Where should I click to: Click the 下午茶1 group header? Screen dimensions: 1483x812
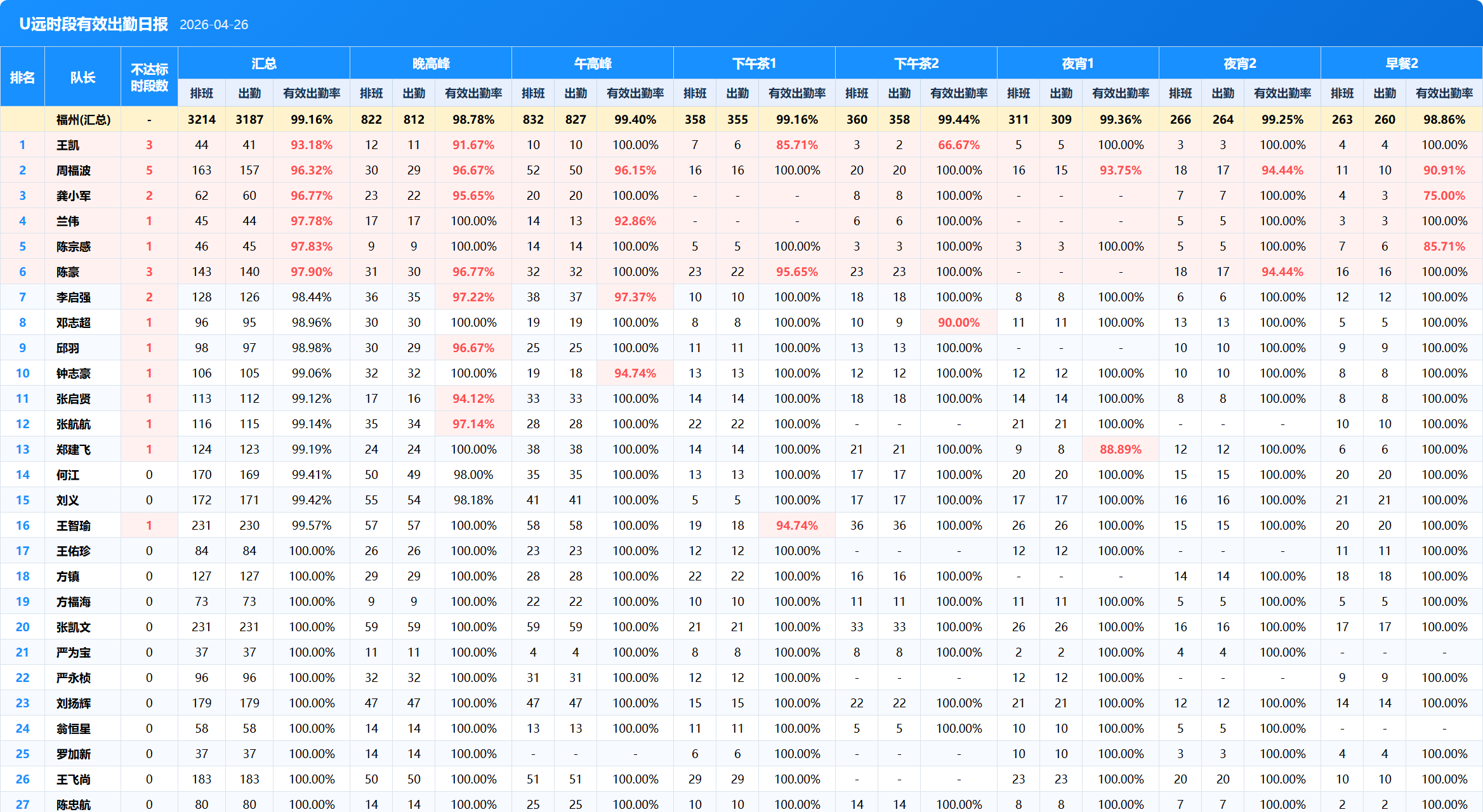(x=754, y=63)
